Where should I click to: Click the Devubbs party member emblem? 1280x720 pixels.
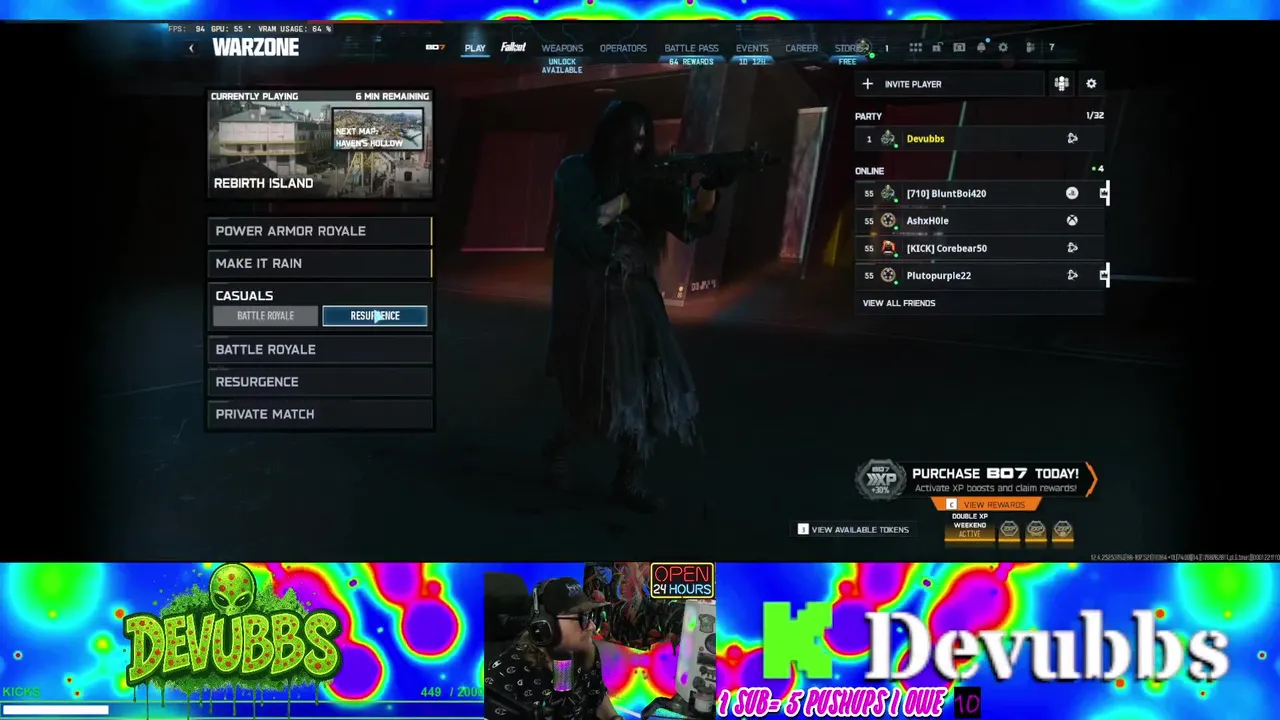888,139
